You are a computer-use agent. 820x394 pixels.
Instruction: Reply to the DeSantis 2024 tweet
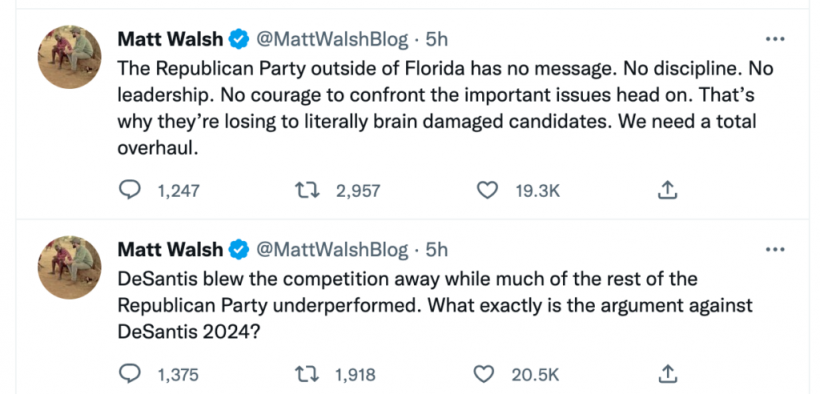pyautogui.click(x=130, y=374)
